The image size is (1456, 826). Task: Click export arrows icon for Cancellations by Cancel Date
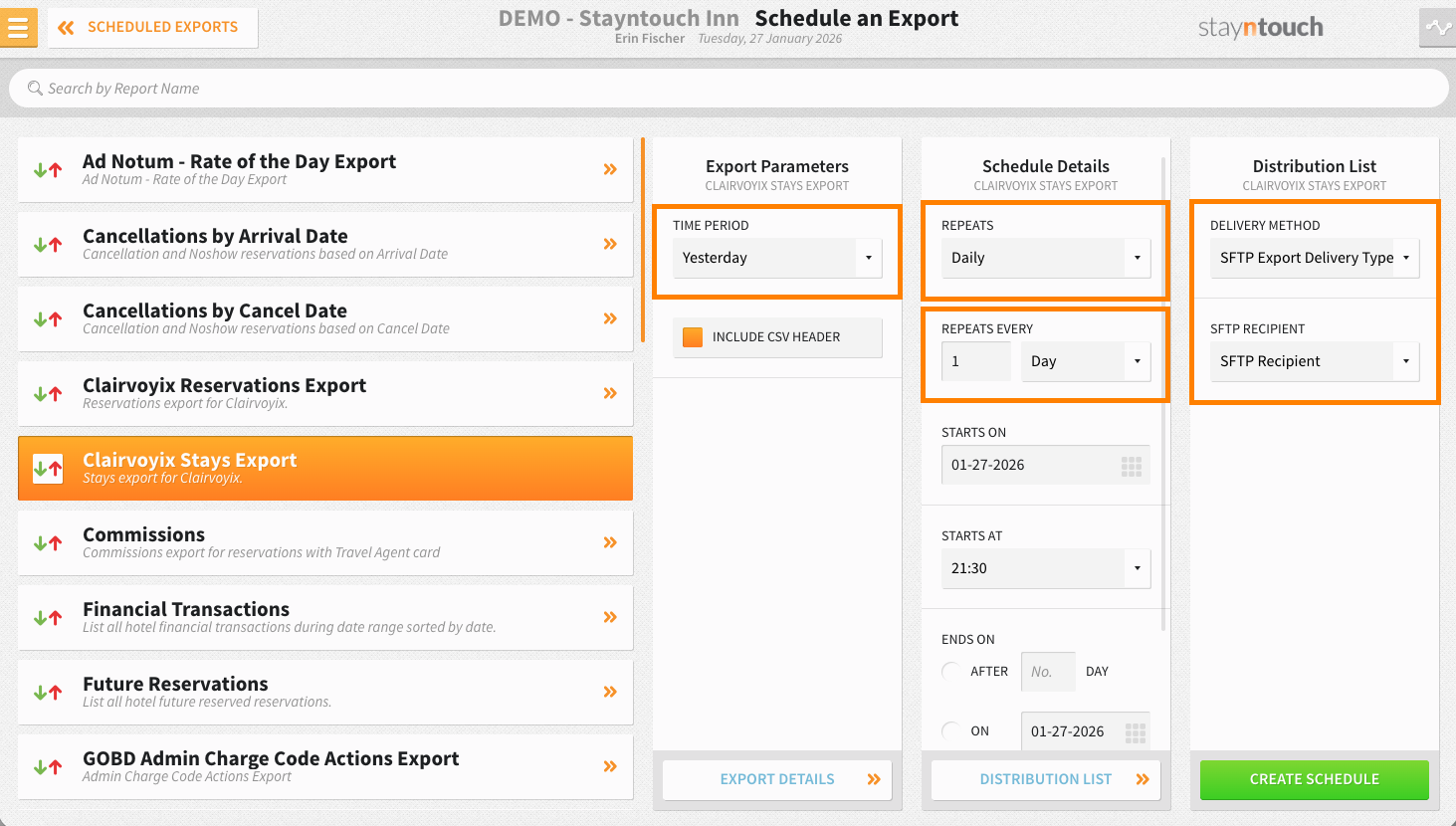click(48, 319)
